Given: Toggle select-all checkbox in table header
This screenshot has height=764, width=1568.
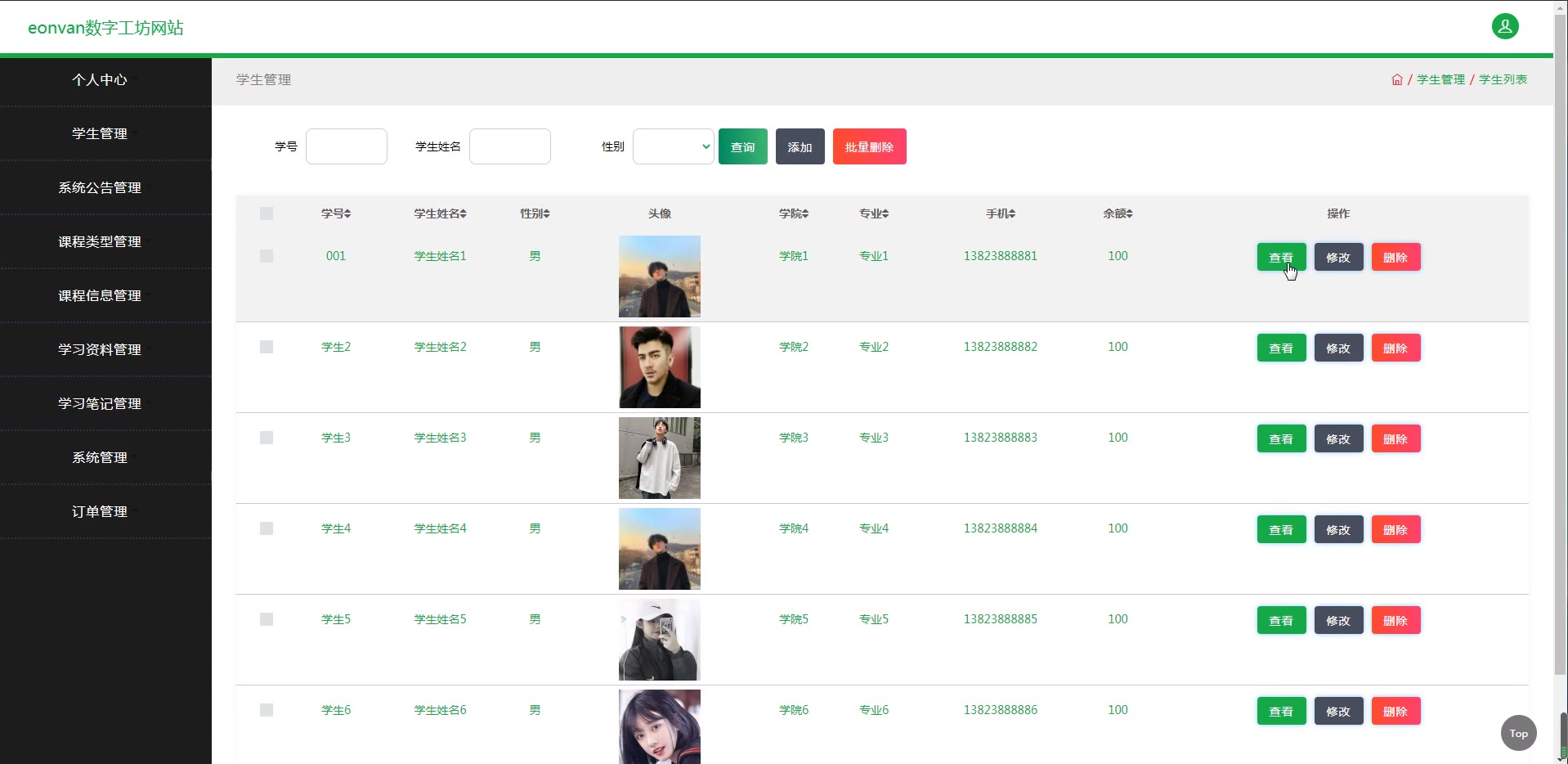Looking at the screenshot, I should [267, 213].
